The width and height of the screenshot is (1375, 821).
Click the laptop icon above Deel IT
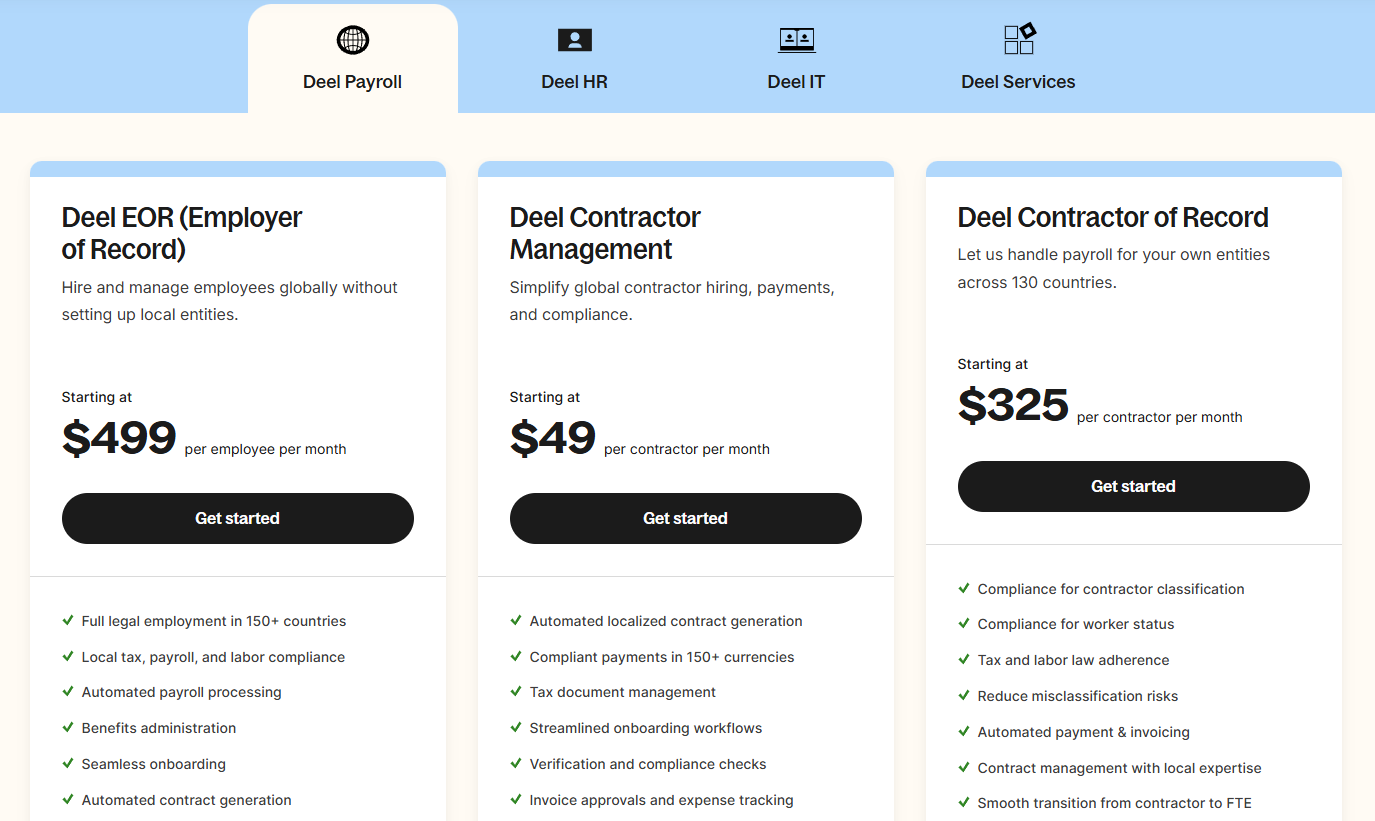pos(796,40)
